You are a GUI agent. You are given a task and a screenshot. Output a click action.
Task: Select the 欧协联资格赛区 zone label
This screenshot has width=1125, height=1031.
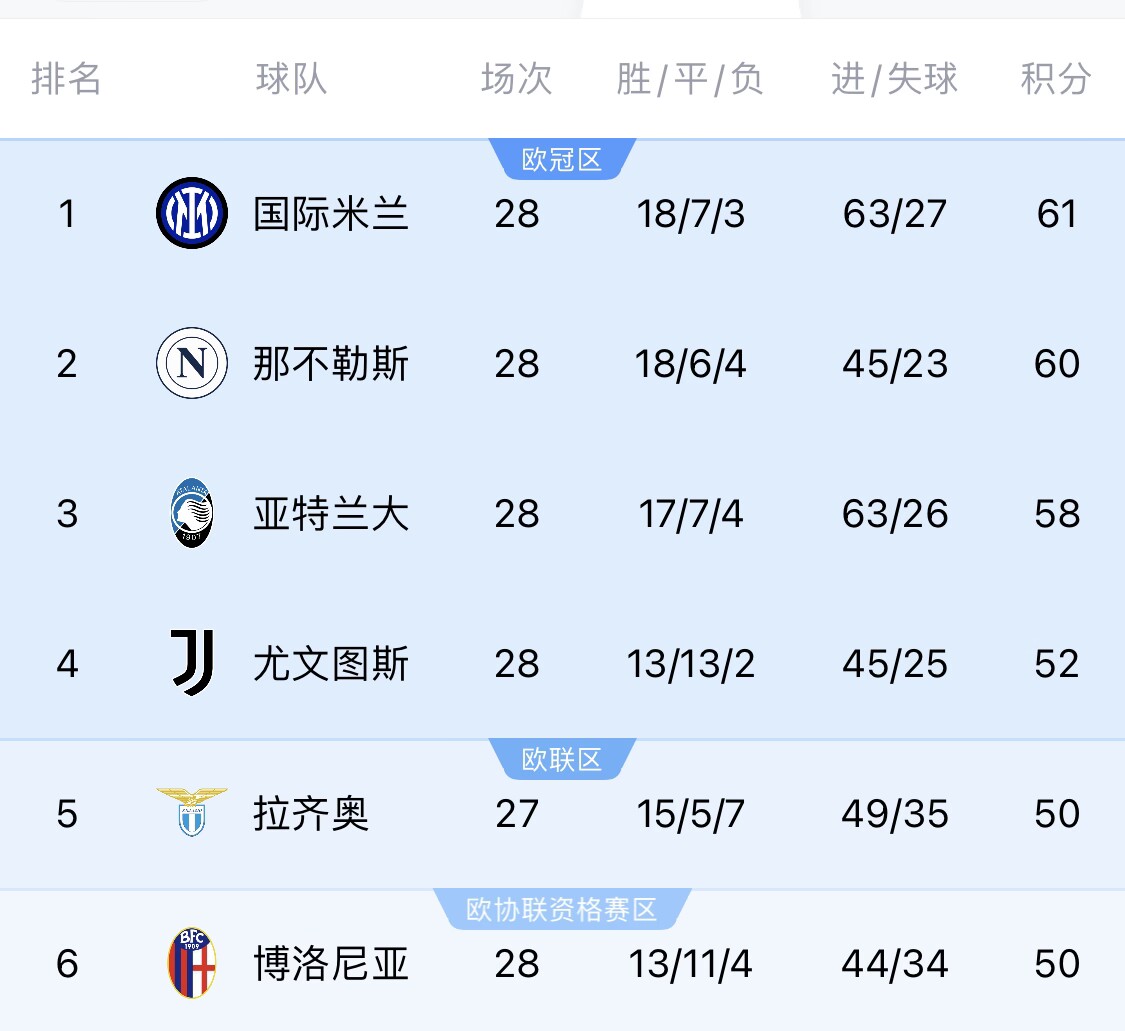click(x=562, y=910)
